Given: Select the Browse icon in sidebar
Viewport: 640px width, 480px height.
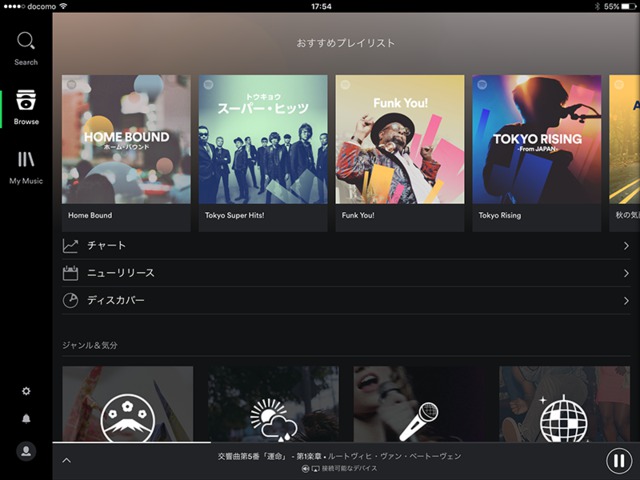Looking at the screenshot, I should point(26,106).
